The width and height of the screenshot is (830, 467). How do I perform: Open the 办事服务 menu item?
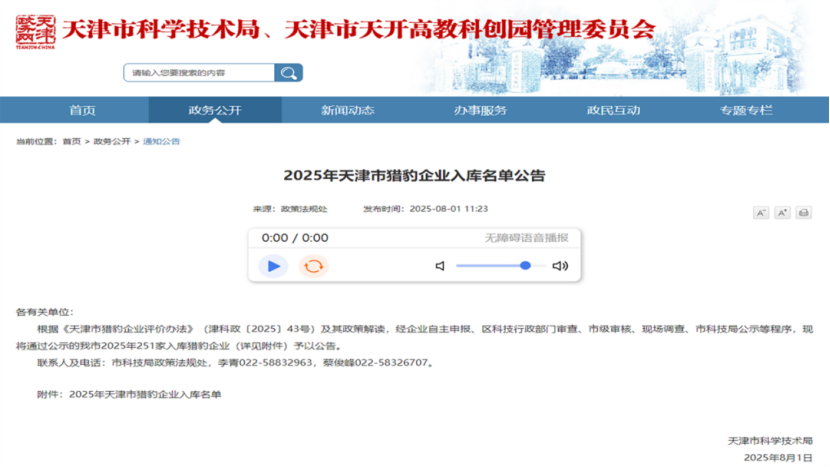[480, 110]
